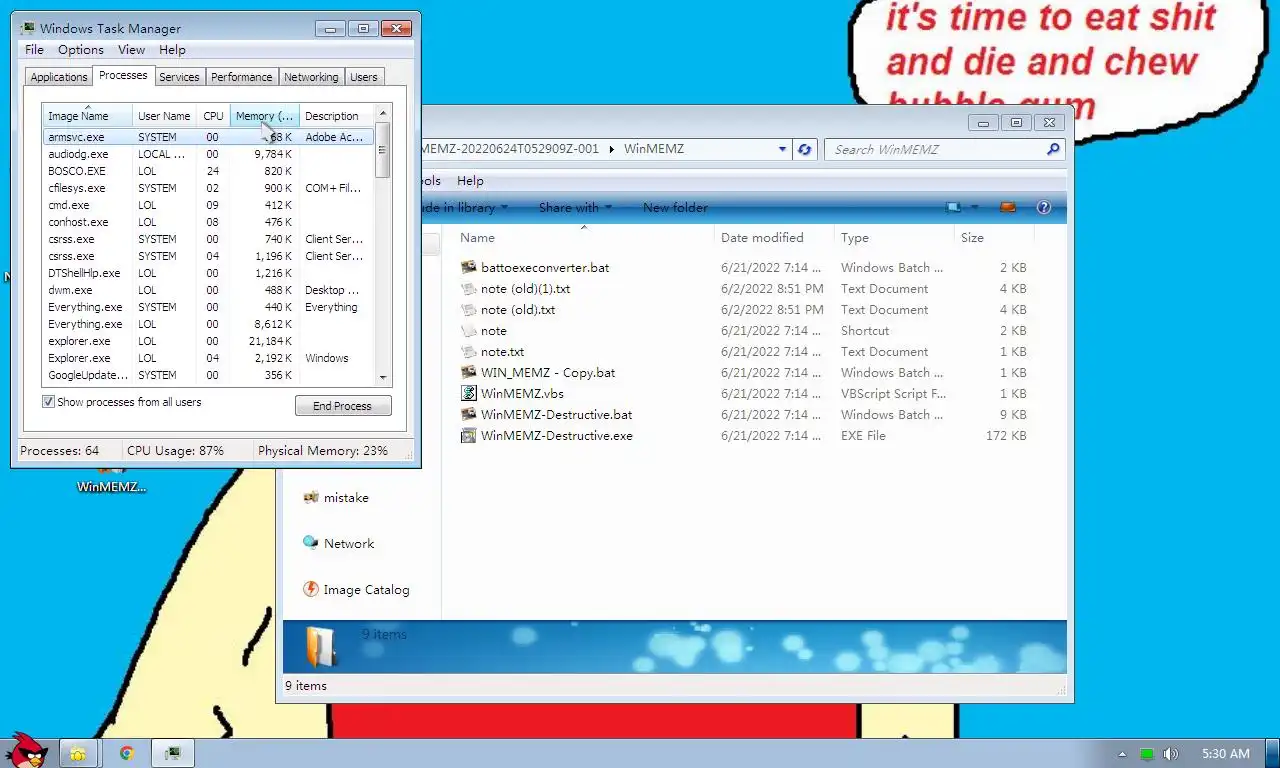The image size is (1280, 768).
Task: Click the volume speaker tray icon
Action: point(1171,754)
